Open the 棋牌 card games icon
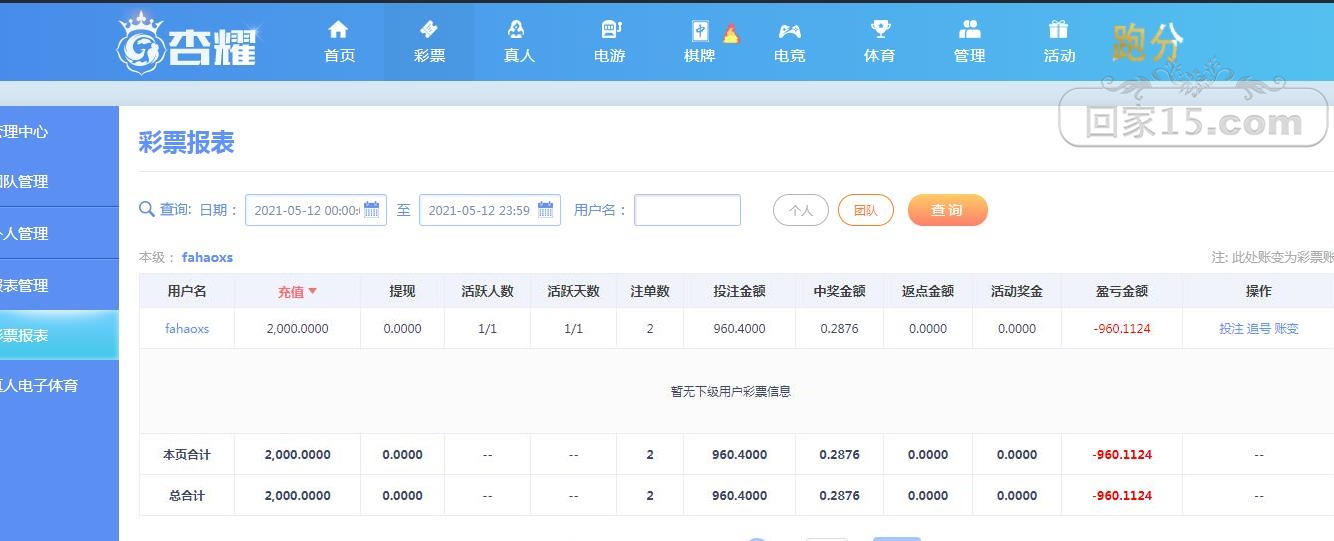Screen dimensions: 1334x541 [700, 31]
